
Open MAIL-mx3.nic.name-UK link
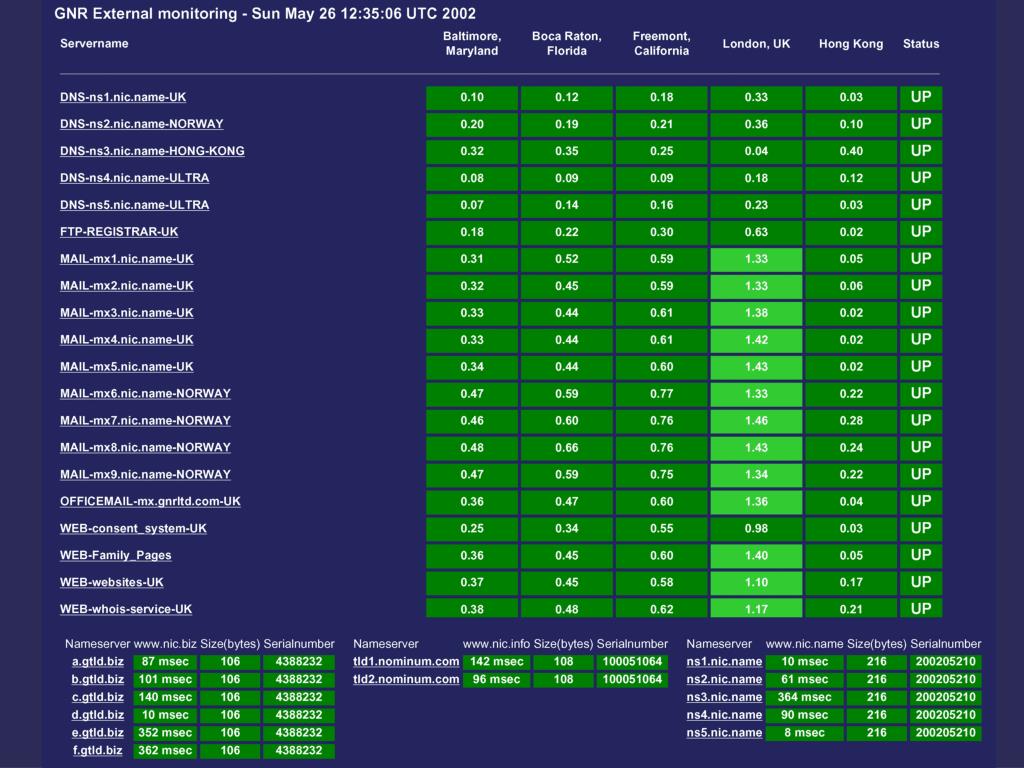[127, 313]
